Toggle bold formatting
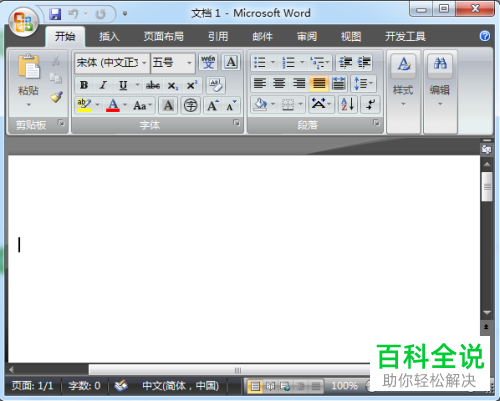The width and height of the screenshot is (500, 401). [x=84, y=85]
